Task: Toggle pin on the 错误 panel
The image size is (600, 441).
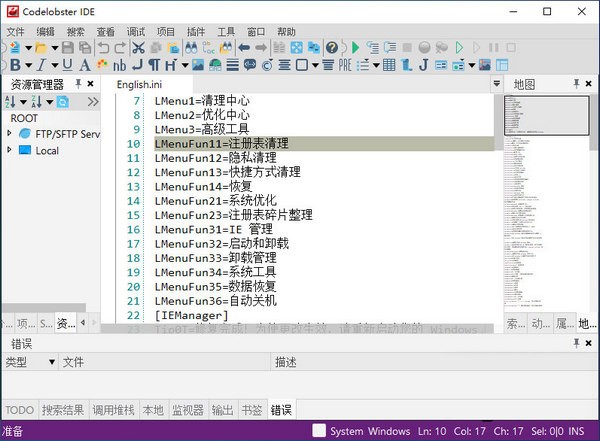Action: [576, 343]
